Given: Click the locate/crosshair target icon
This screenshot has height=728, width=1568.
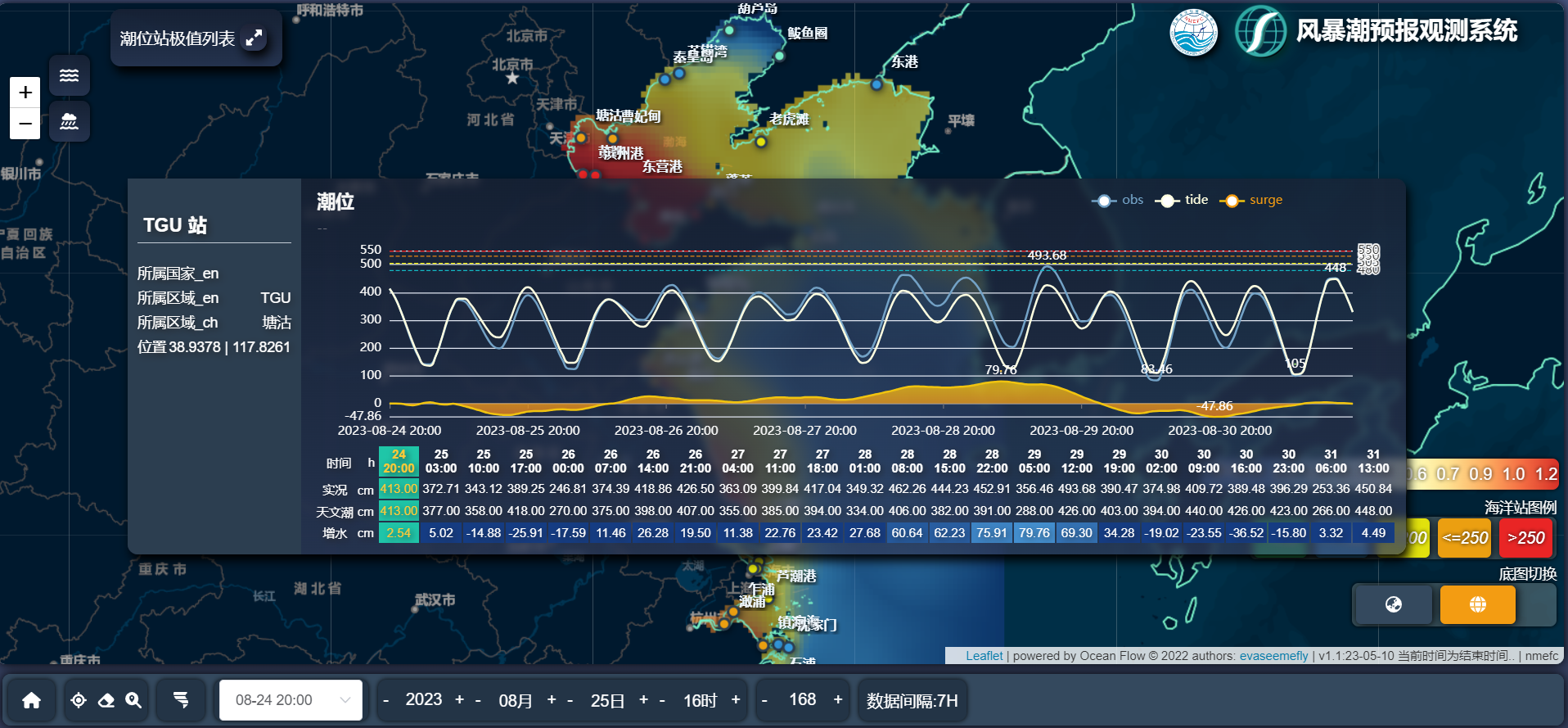Looking at the screenshot, I should pos(79,700).
